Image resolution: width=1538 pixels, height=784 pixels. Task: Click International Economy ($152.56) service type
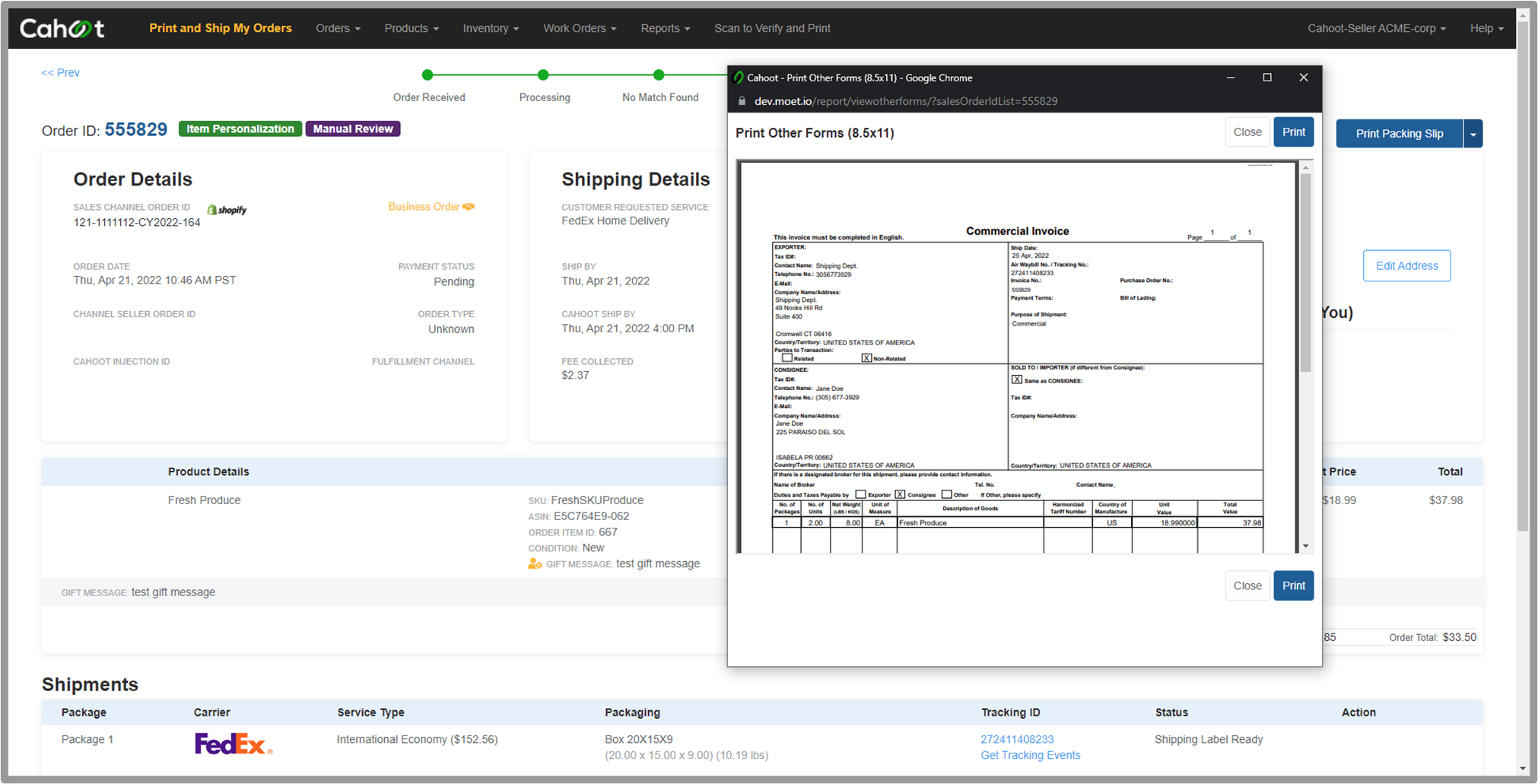pos(417,739)
